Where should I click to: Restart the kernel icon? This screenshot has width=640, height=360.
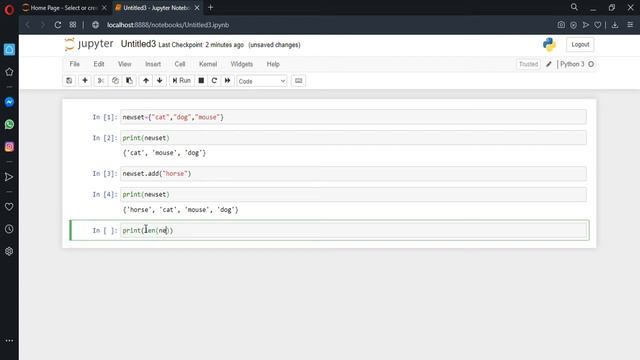[x=214, y=81]
